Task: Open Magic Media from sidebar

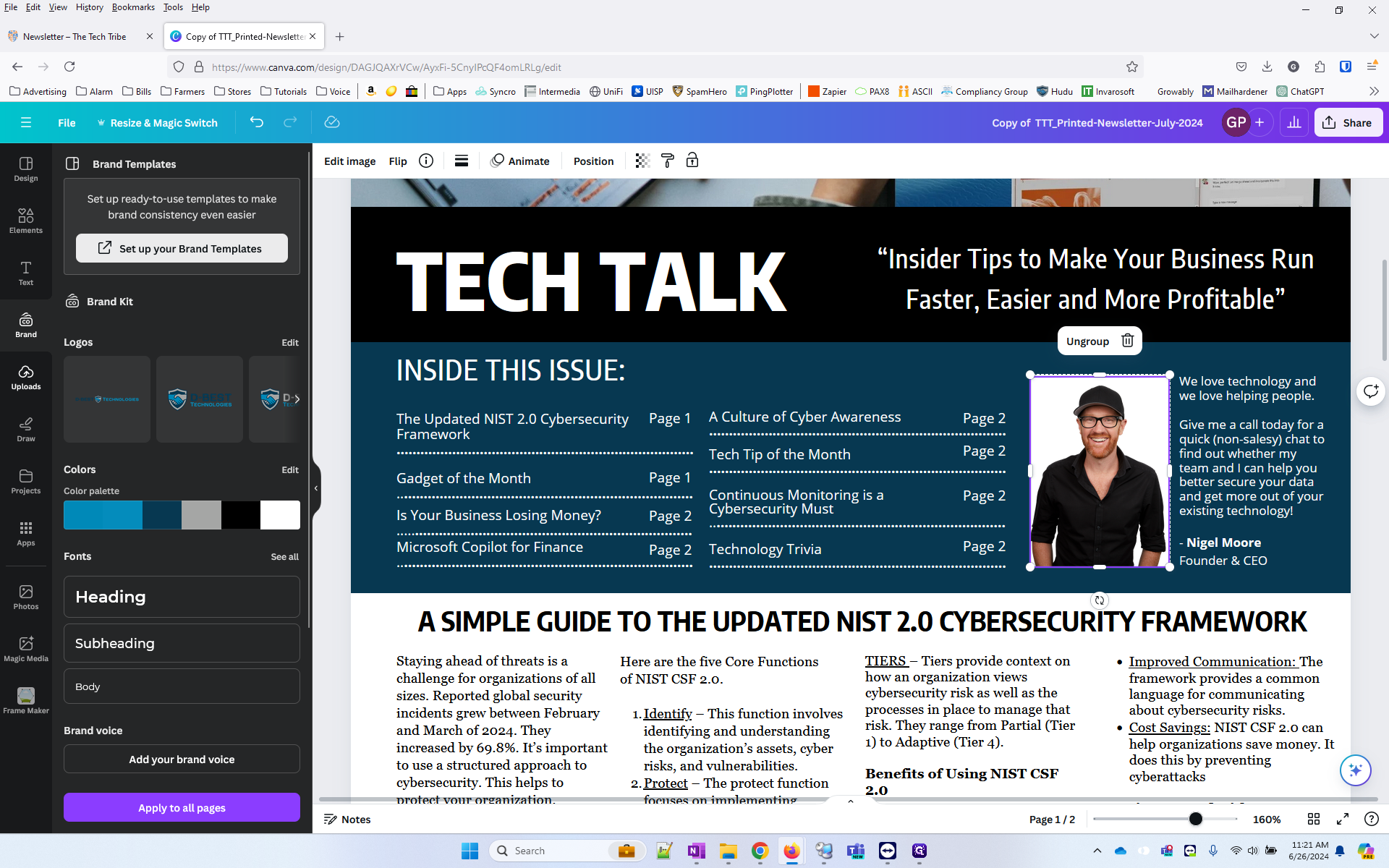Action: point(26,649)
